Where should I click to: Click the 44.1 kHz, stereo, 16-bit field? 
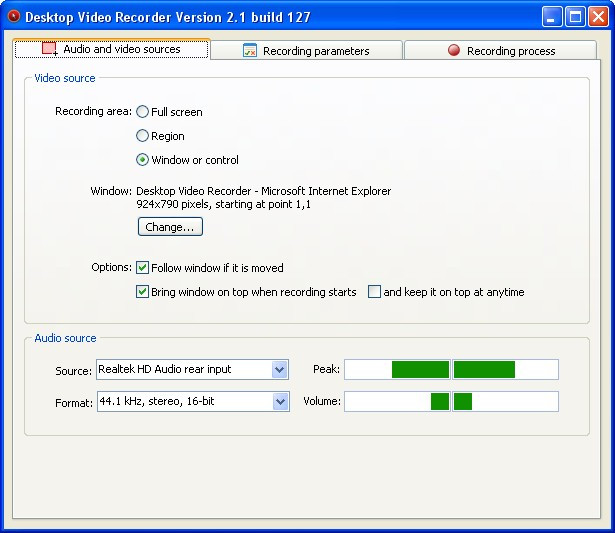(193, 402)
